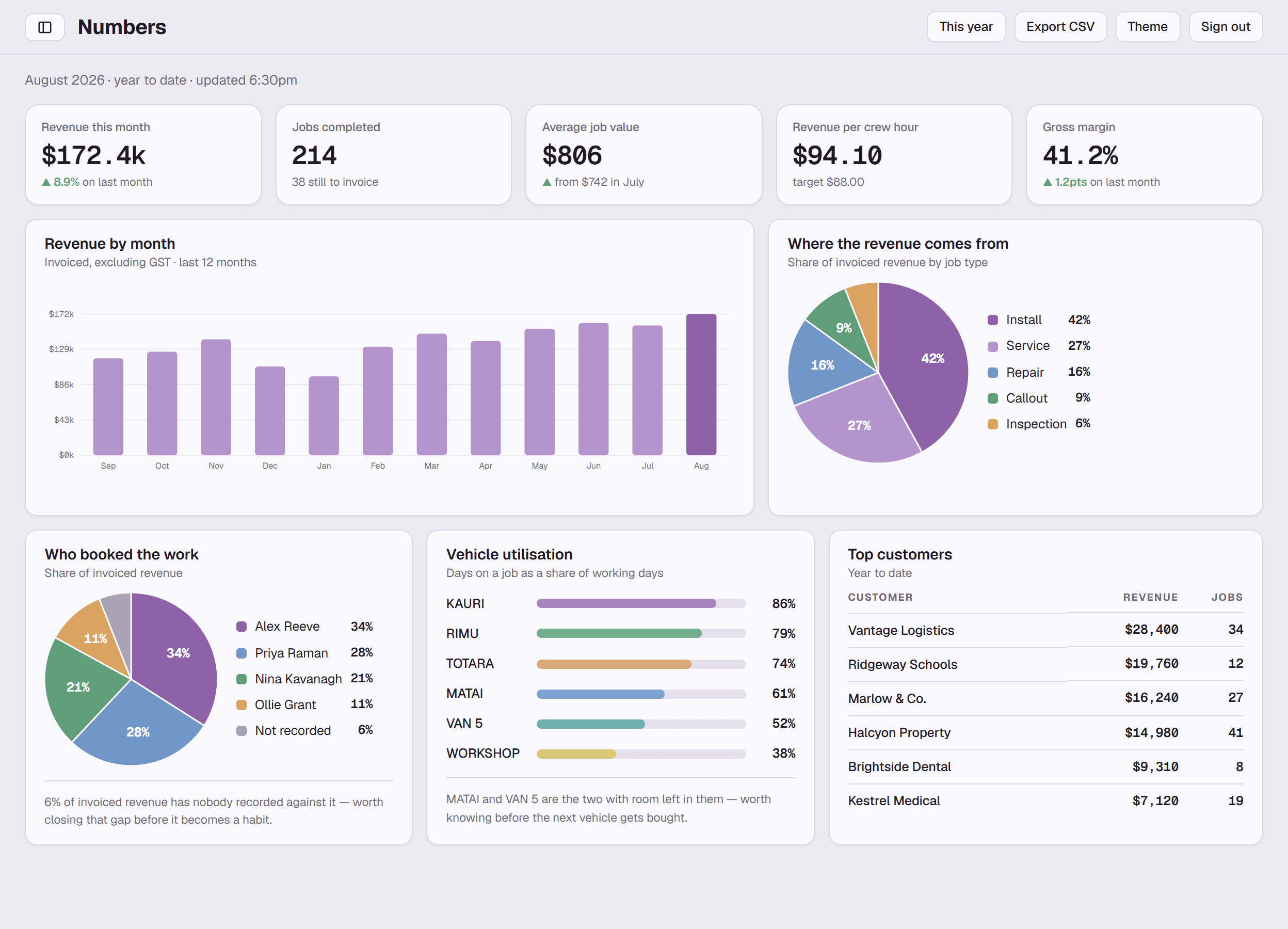
Task: Click the 28% Priya Raman pie slice
Action: (x=138, y=731)
